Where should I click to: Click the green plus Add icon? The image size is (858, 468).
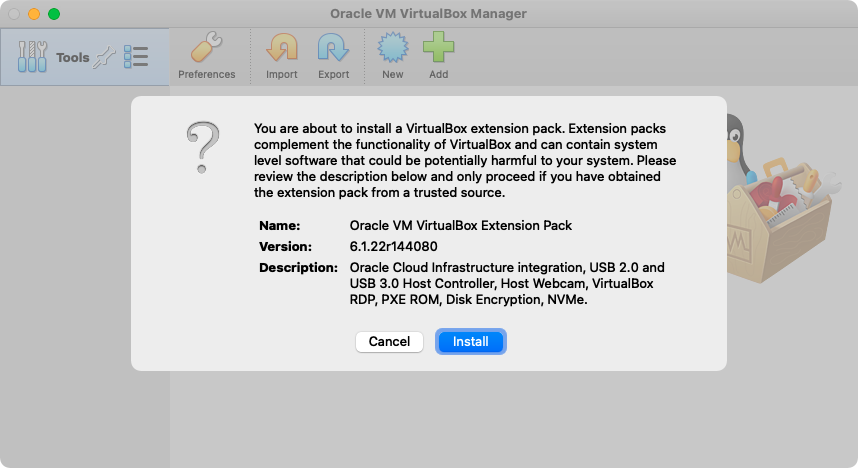(438, 48)
